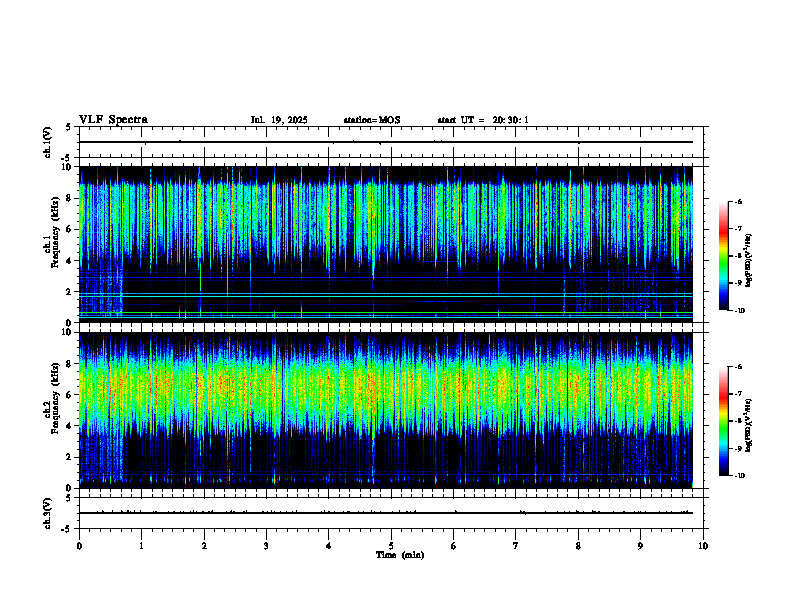Click the ch.2 spectrogram color bar
Screen dimensions: 792x612
(x=724, y=421)
